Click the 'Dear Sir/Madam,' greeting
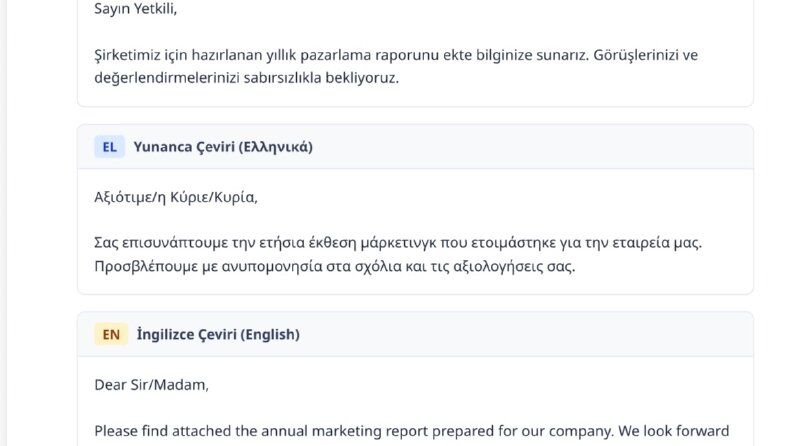This screenshot has height=446, width=793. 152,385
